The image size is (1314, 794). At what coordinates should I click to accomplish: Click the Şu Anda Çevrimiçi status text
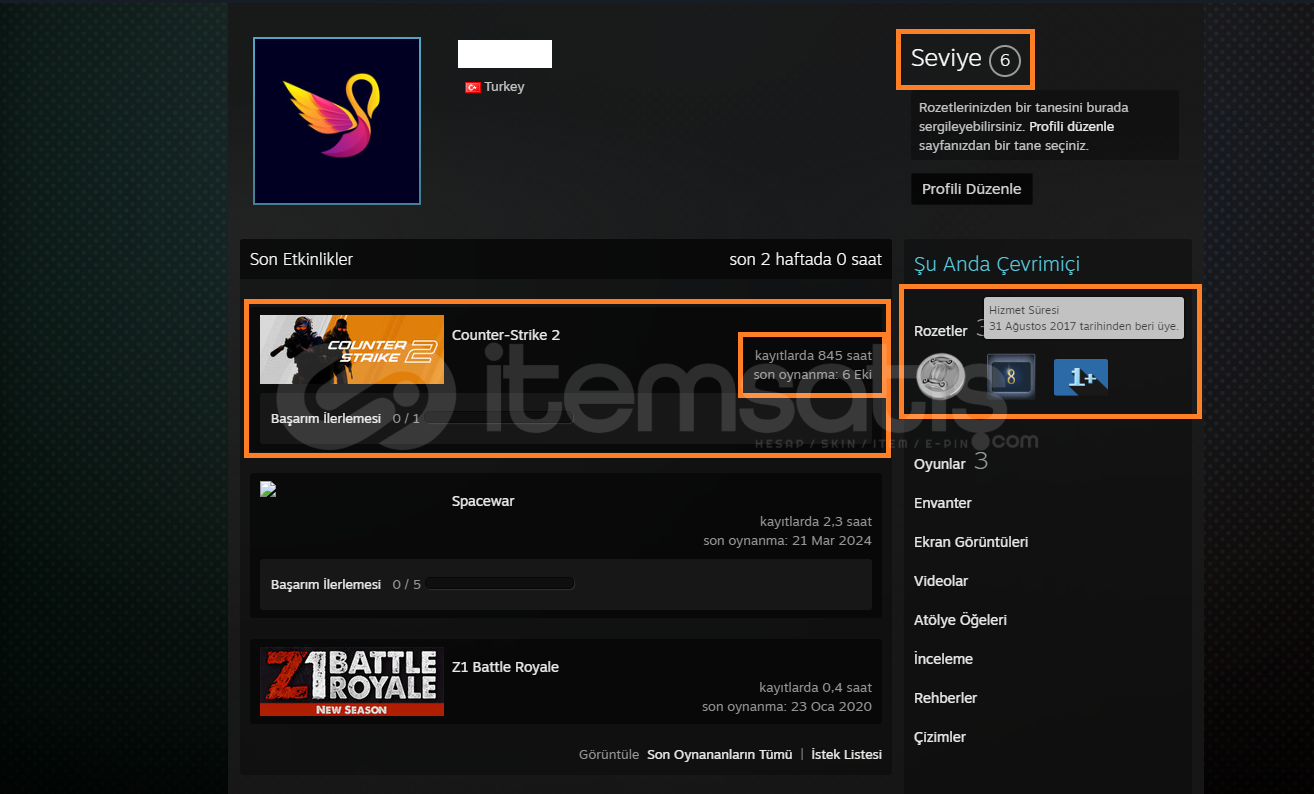(997, 265)
